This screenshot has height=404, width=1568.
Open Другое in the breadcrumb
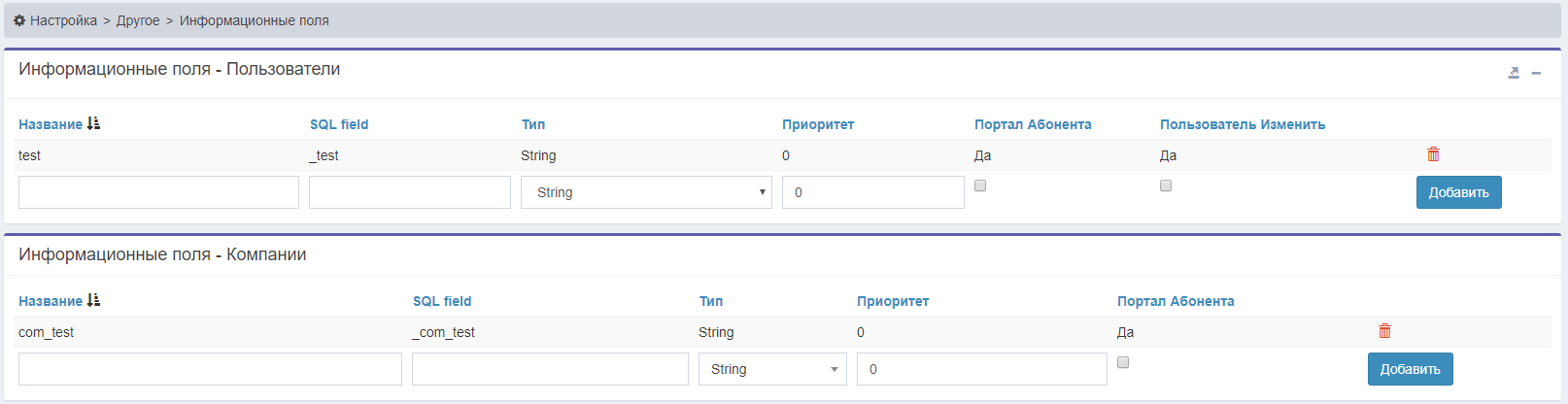click(138, 20)
